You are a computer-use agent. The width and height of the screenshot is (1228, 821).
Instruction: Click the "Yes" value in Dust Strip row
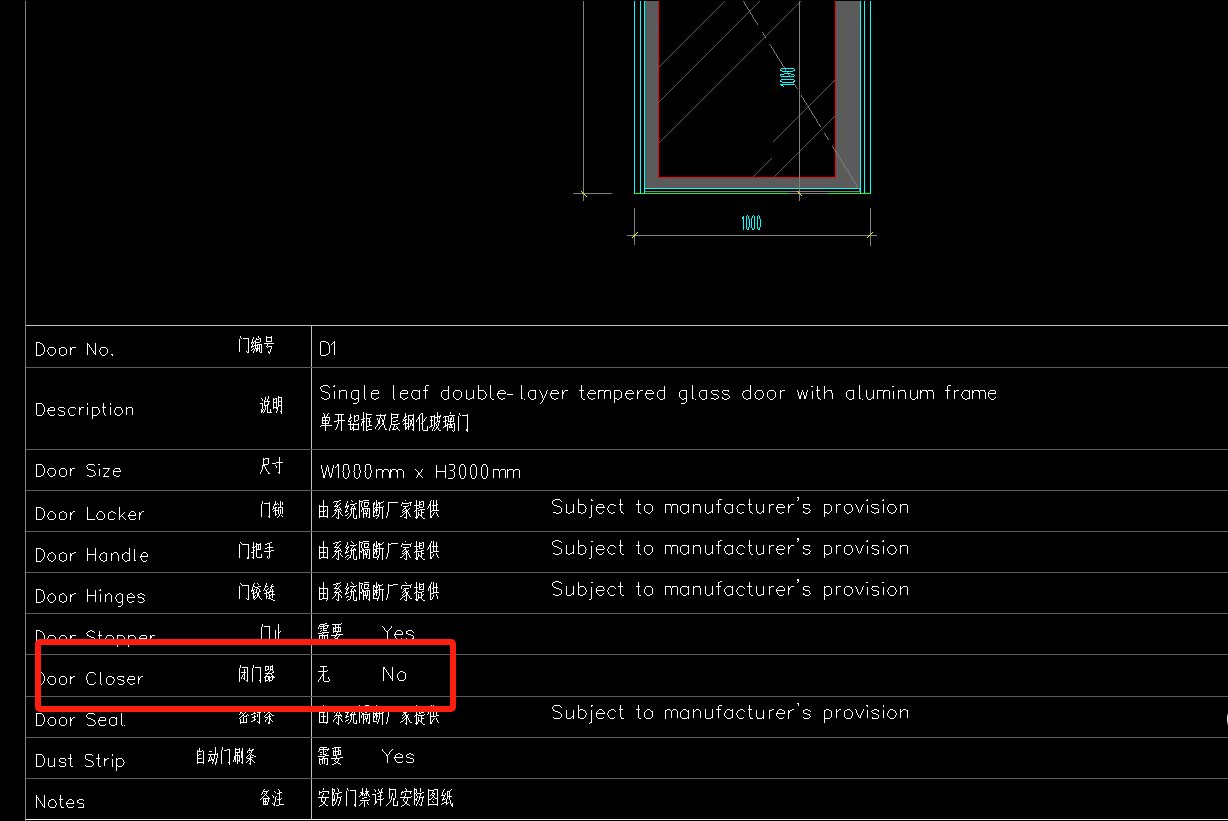coord(398,757)
